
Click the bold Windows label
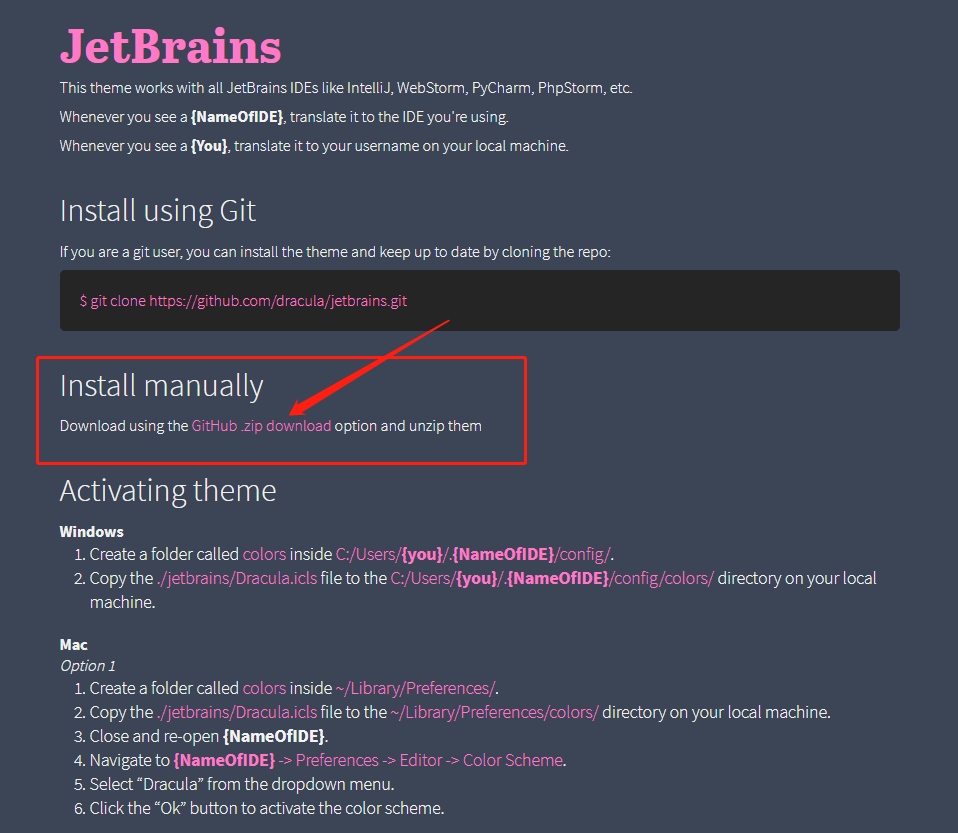pyautogui.click(x=92, y=532)
